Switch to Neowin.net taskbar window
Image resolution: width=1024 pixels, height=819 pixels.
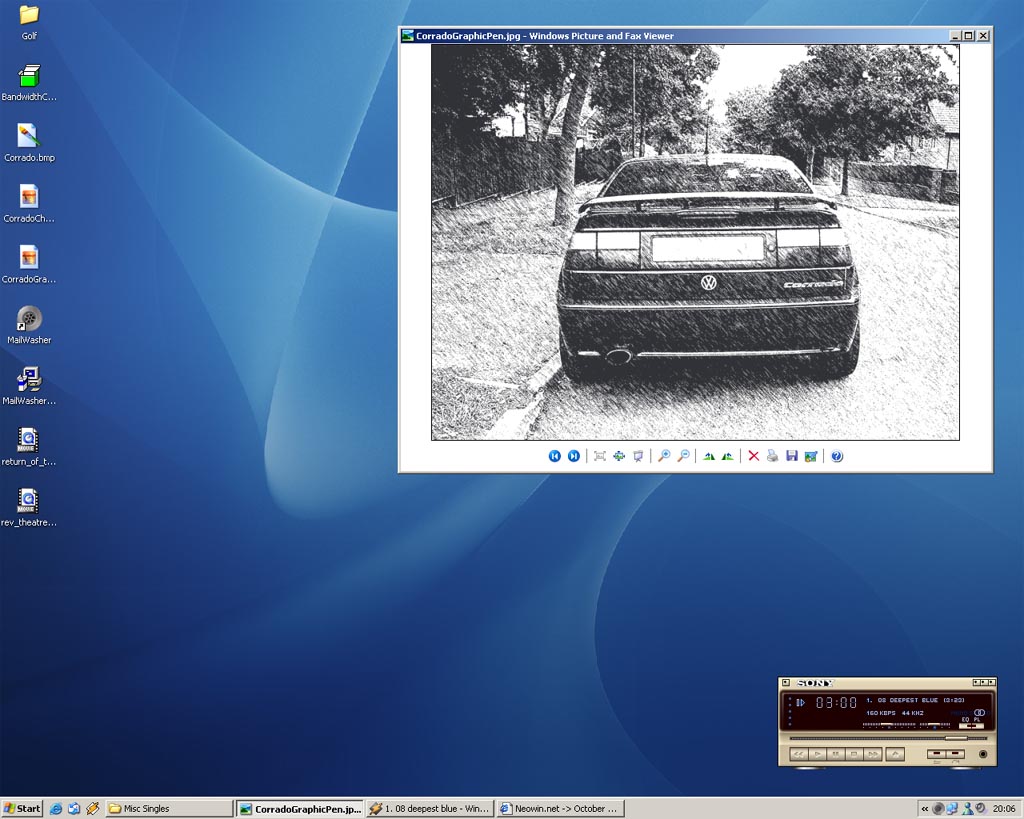560,808
